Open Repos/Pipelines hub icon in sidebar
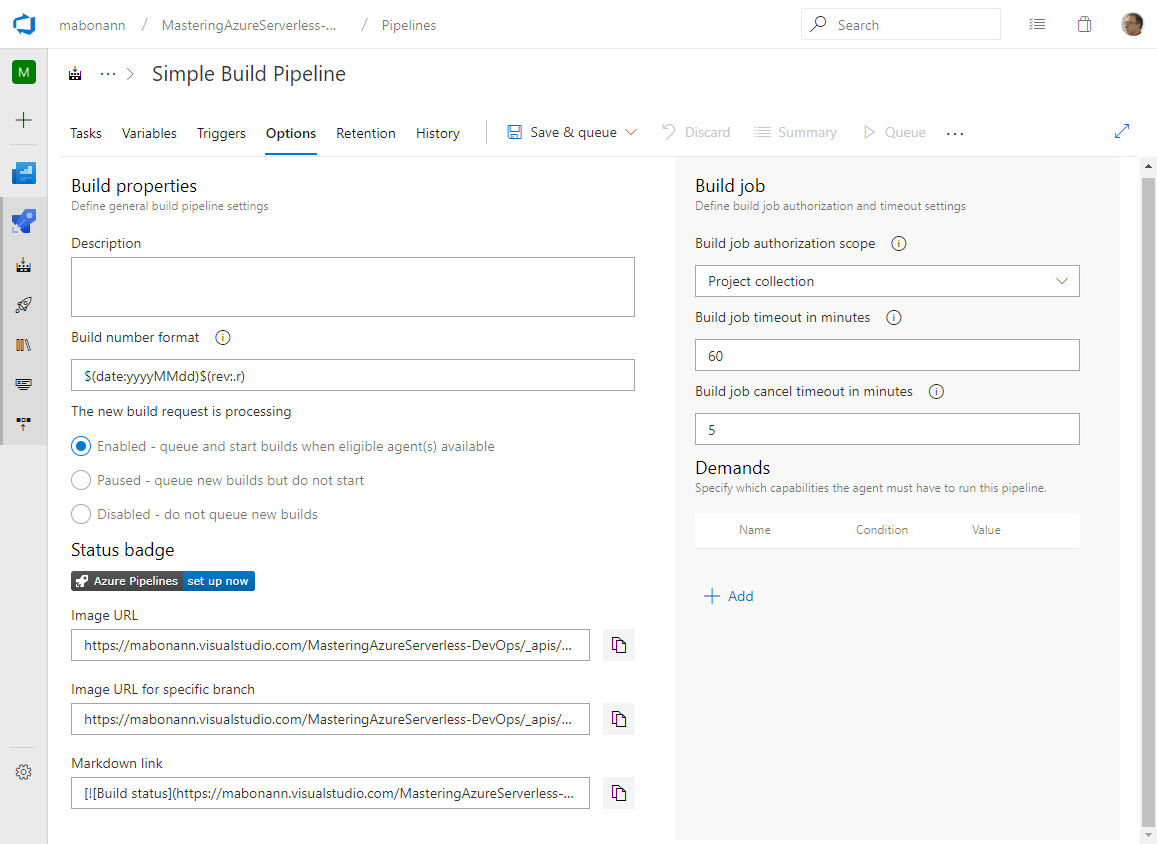 (x=24, y=221)
